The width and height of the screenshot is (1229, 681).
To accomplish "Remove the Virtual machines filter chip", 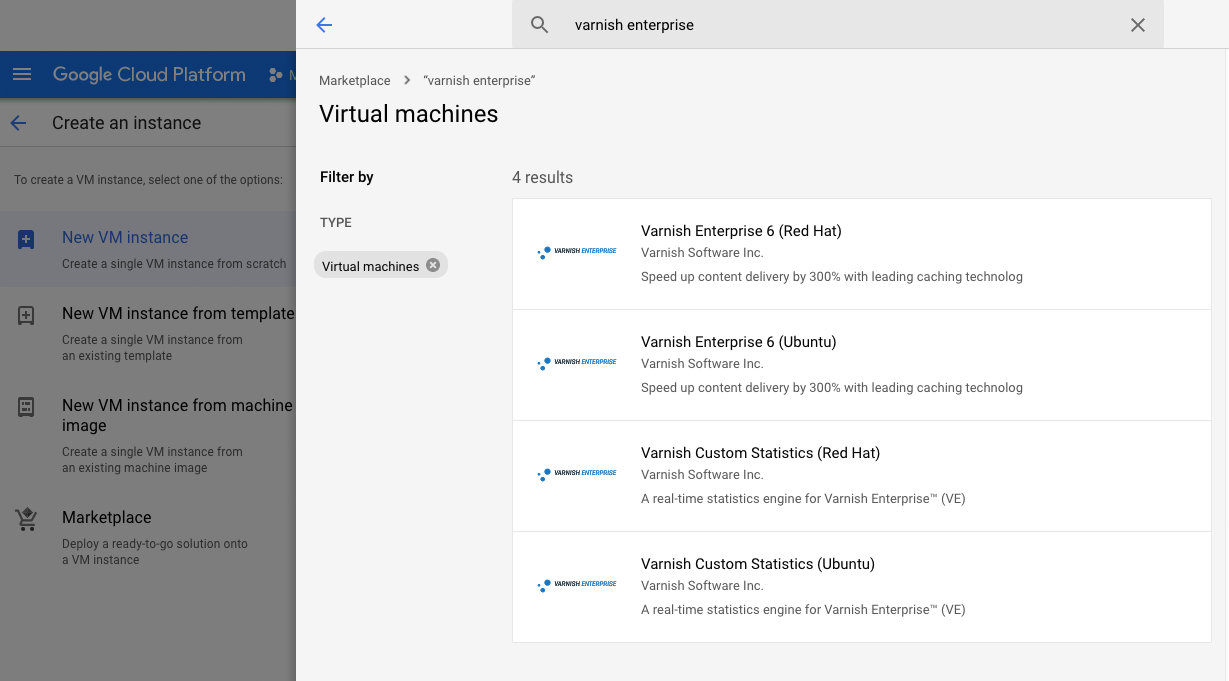I will pos(432,265).
